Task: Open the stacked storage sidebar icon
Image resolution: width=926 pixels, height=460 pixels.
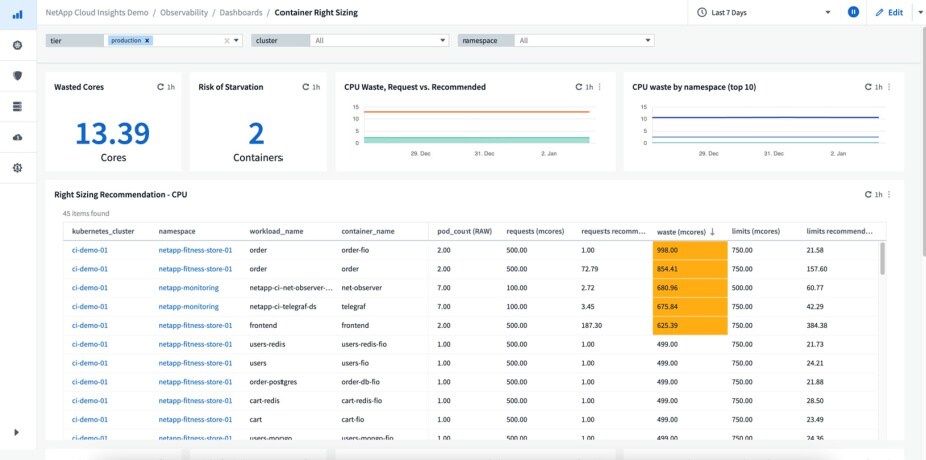Action: (17, 106)
